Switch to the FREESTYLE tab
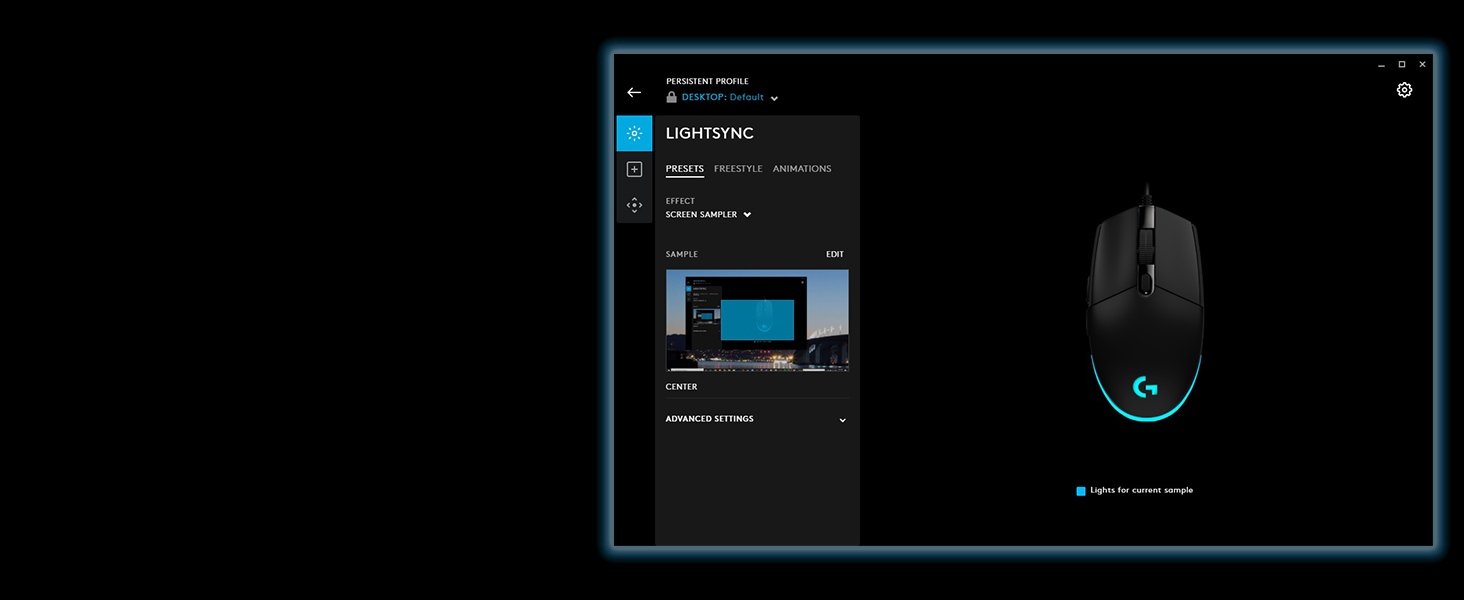The width and height of the screenshot is (1464, 600). pyautogui.click(x=738, y=169)
